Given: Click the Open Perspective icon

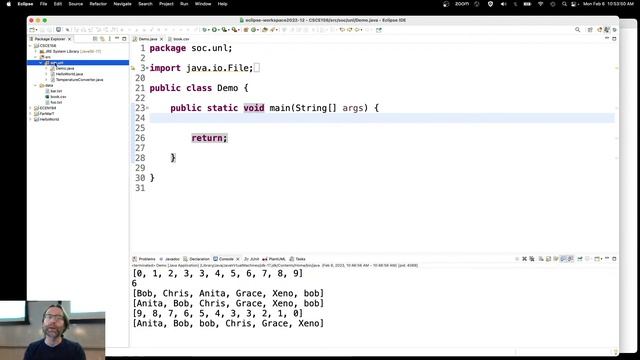Looking at the screenshot, I should point(590,30).
